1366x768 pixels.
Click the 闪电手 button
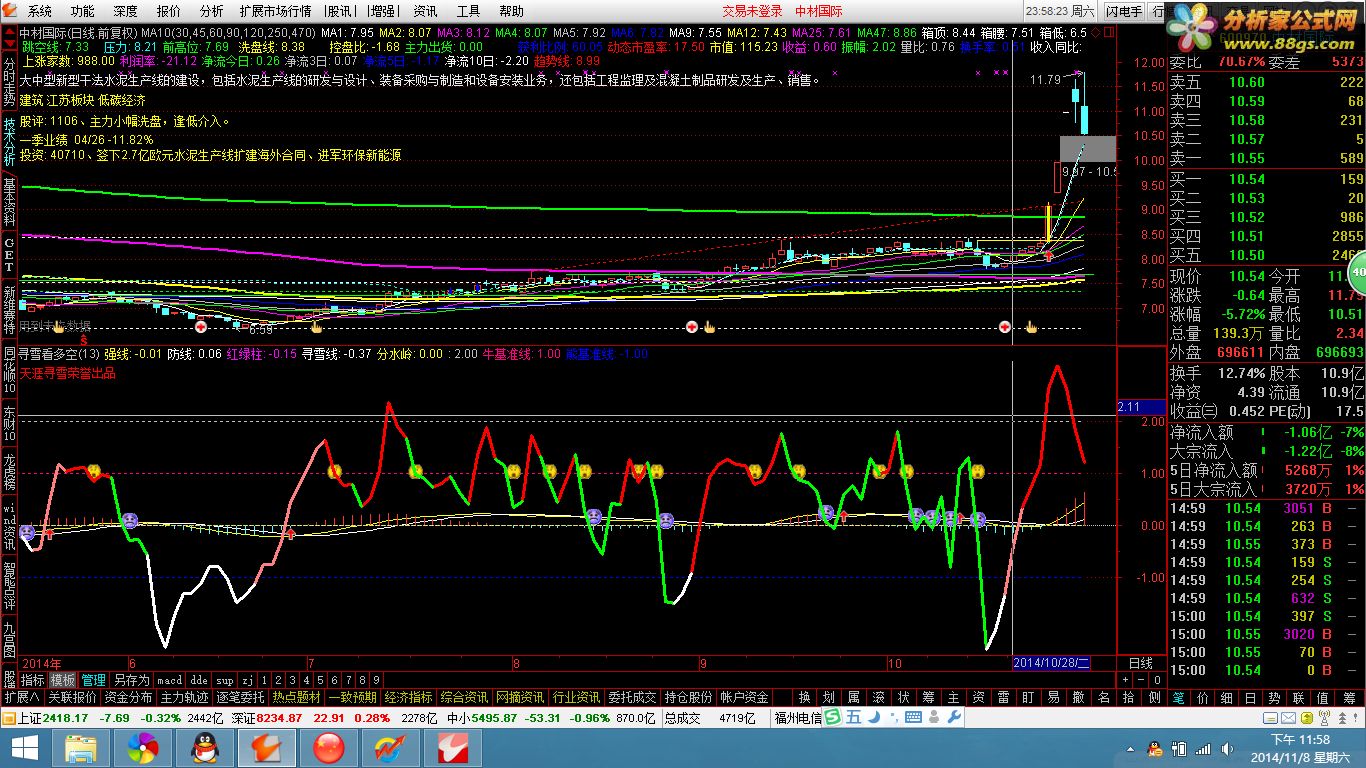(1123, 12)
